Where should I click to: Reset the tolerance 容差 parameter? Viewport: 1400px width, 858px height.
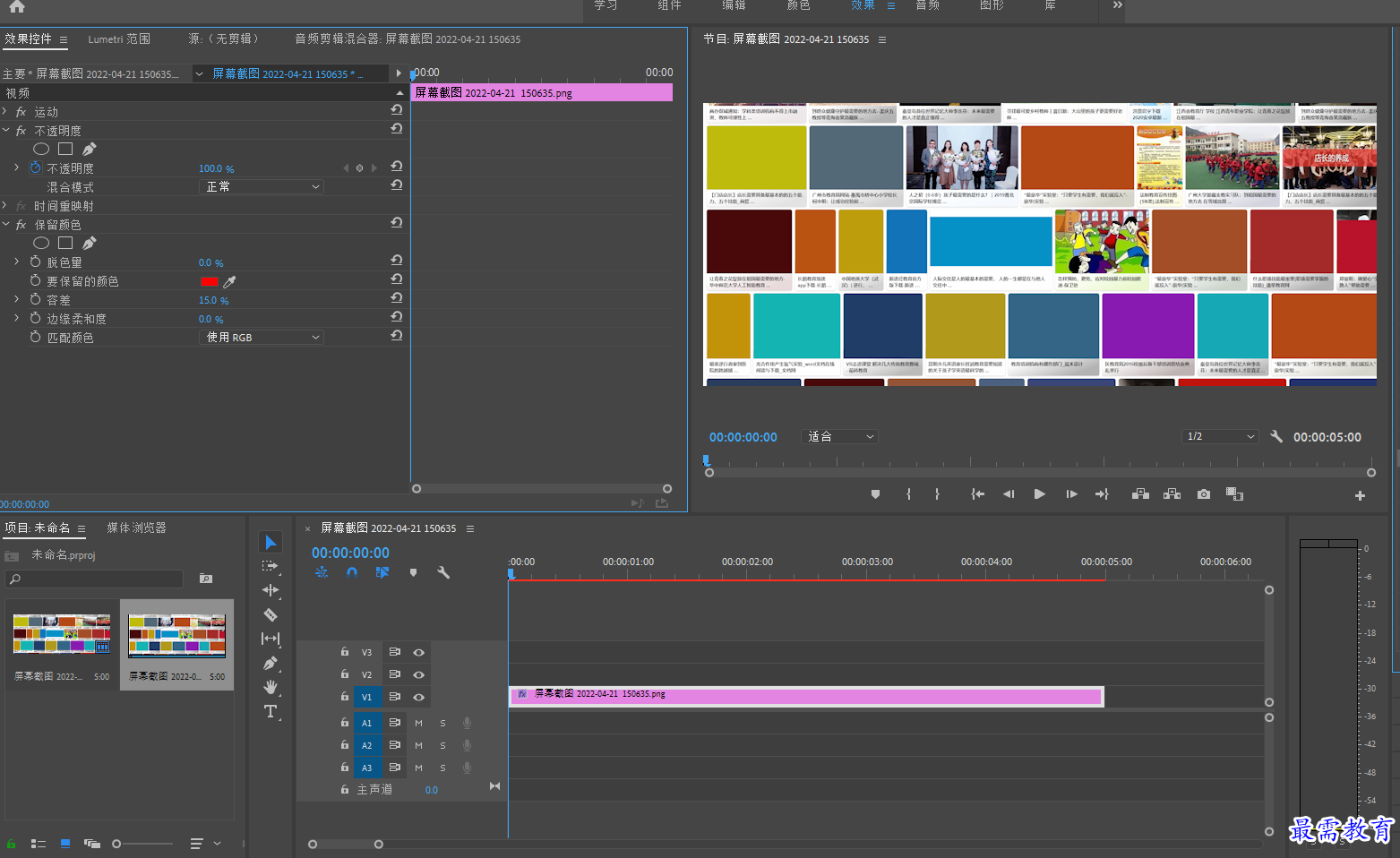point(396,297)
